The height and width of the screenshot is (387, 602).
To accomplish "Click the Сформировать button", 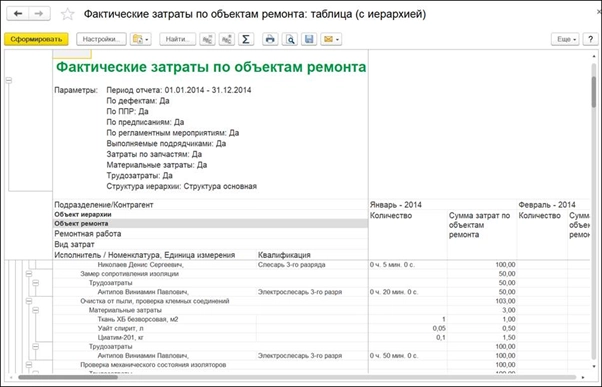I will click(x=36, y=39).
